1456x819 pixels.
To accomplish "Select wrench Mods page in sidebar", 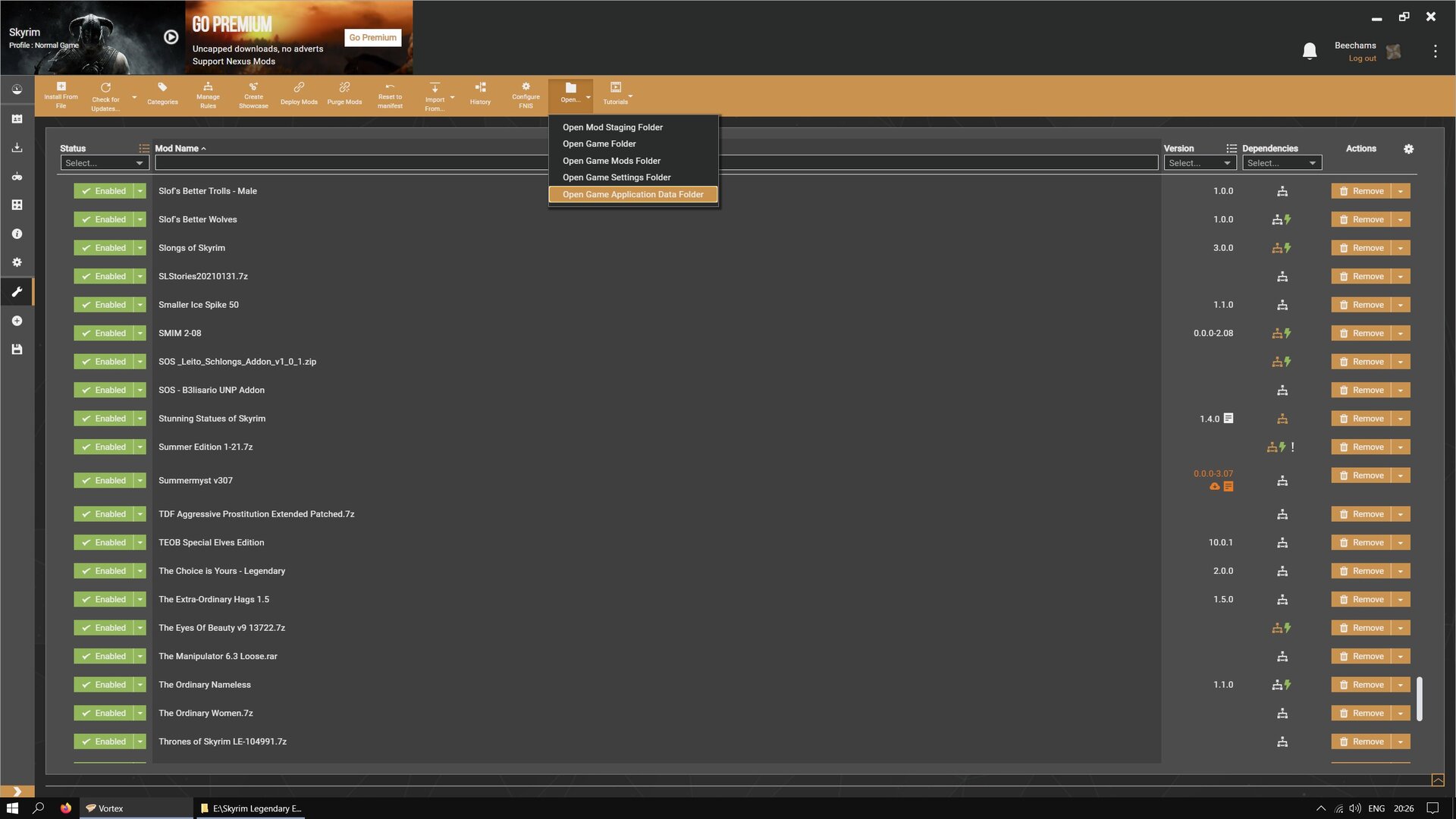I will point(17,291).
